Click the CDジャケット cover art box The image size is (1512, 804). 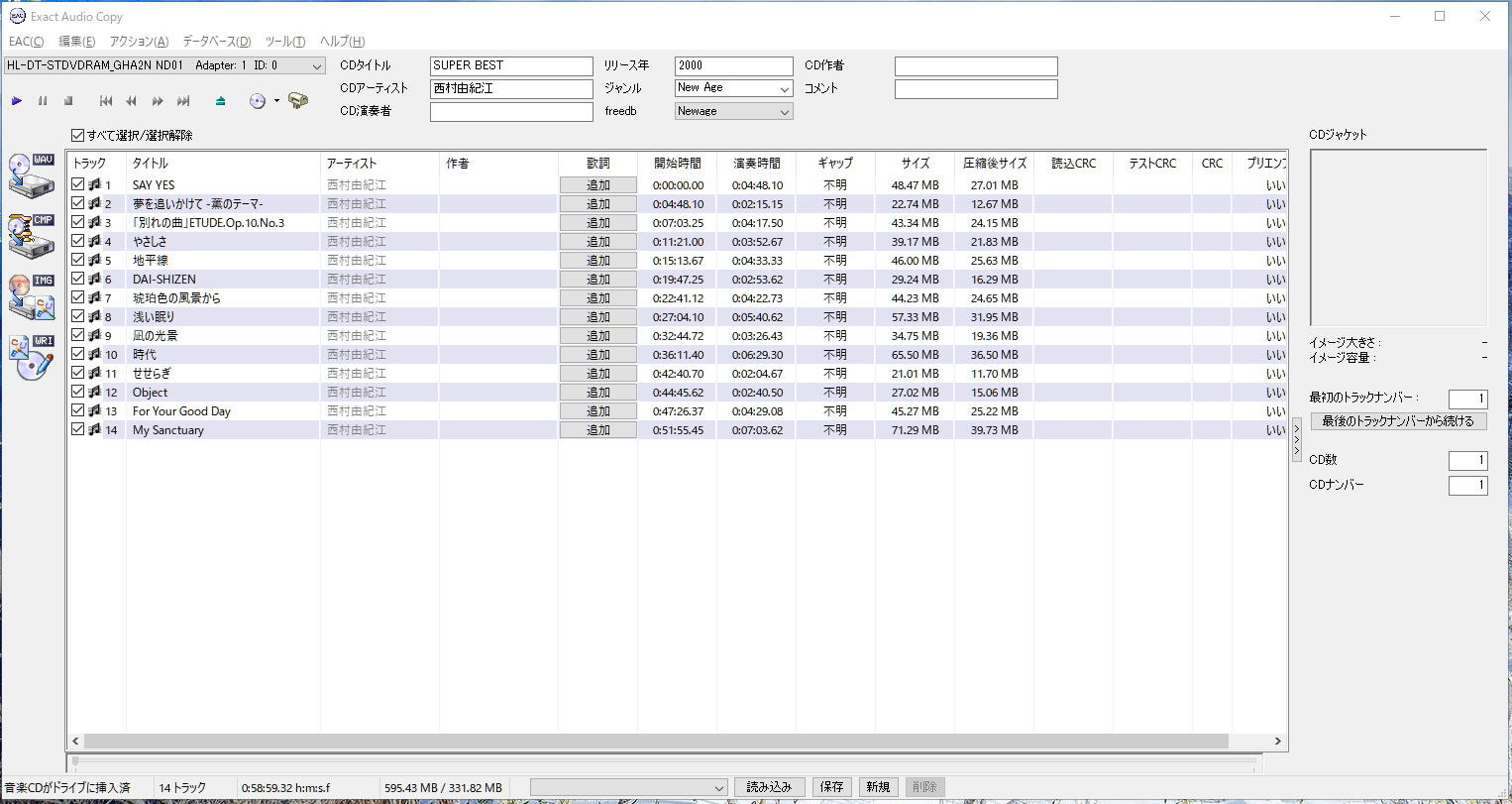pos(1398,238)
